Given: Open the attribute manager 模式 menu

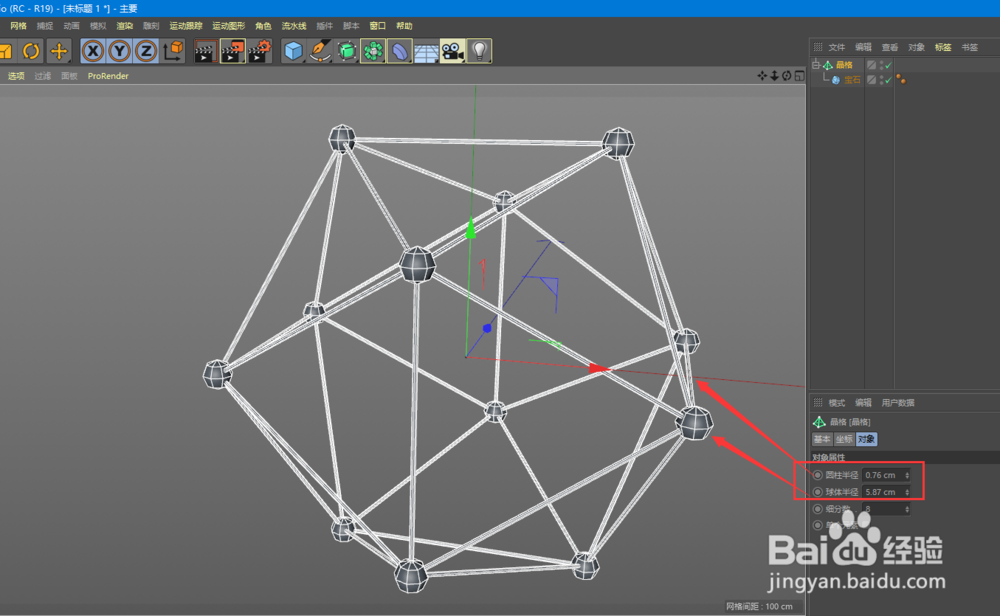Looking at the screenshot, I should click(x=836, y=403).
